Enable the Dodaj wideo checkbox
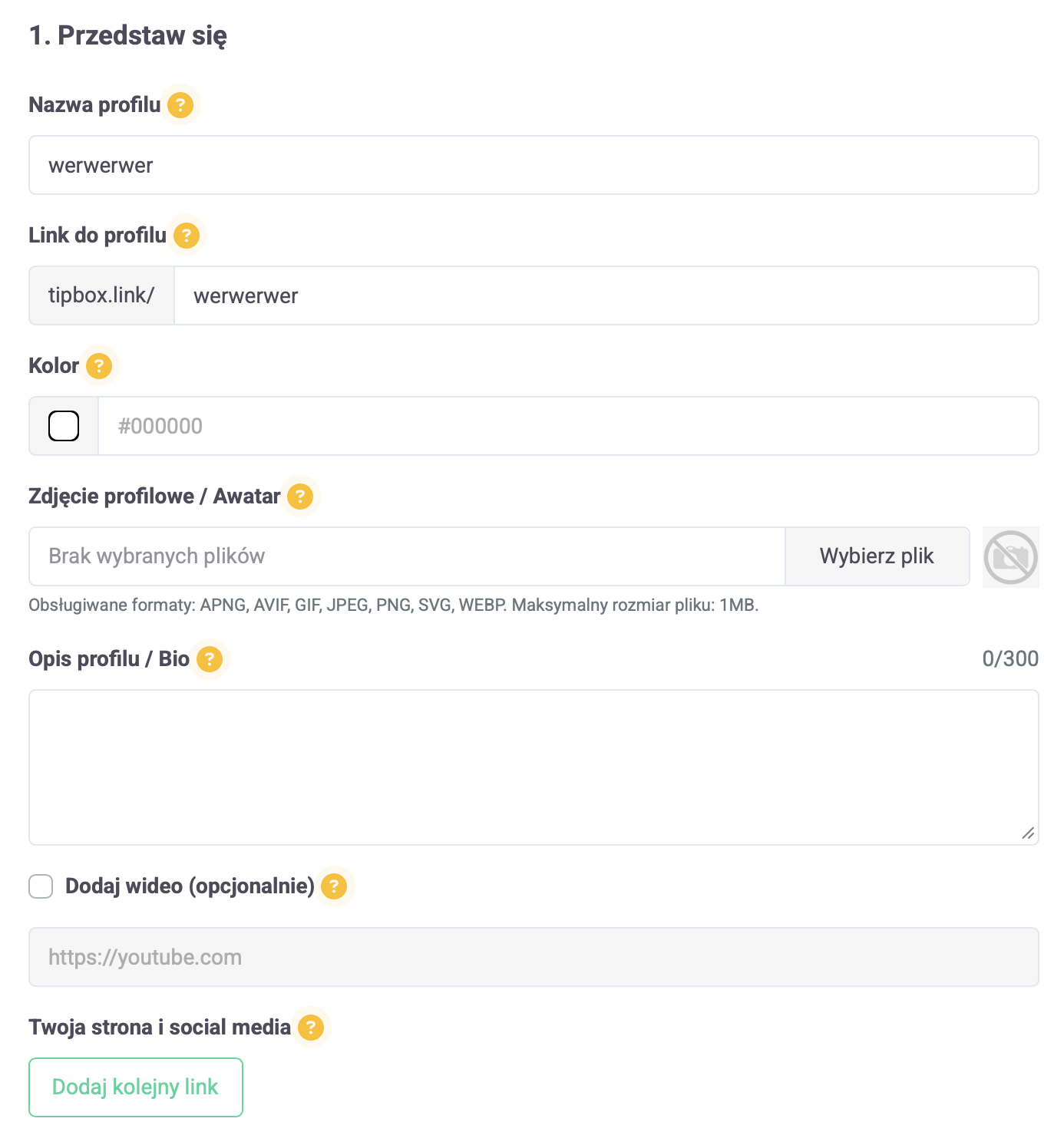Viewport: 1064px width, 1145px height. pyautogui.click(x=41, y=886)
